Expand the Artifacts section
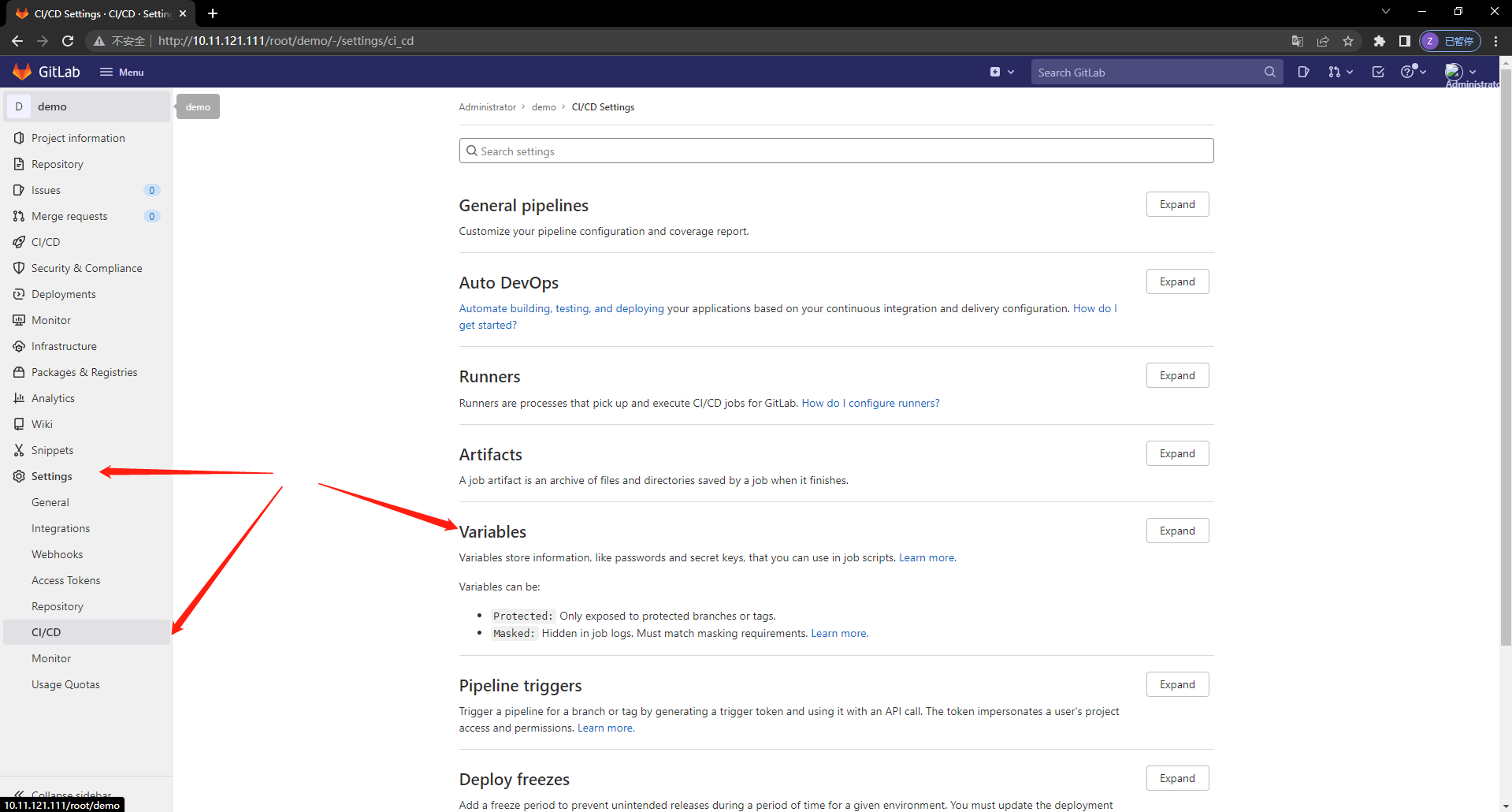Image resolution: width=1512 pixels, height=812 pixels. coord(1177,453)
